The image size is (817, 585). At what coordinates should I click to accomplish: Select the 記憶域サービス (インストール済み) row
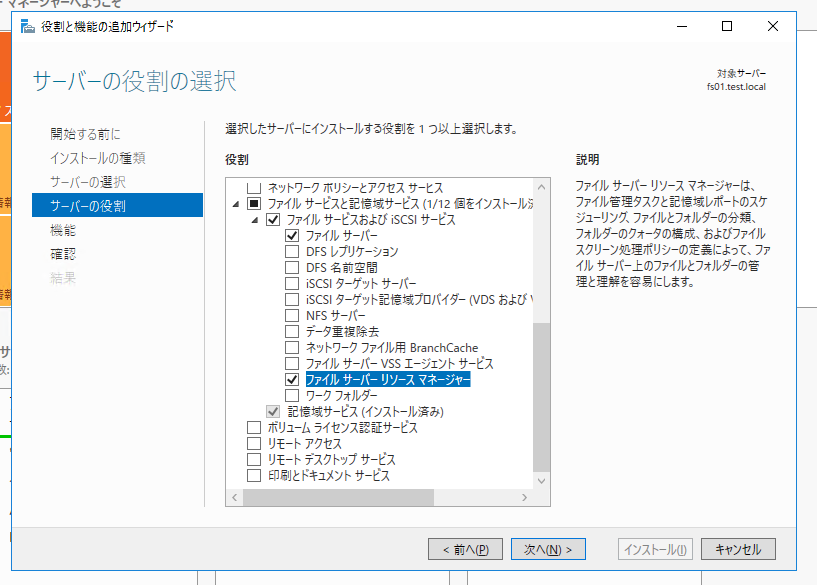[x=365, y=412]
